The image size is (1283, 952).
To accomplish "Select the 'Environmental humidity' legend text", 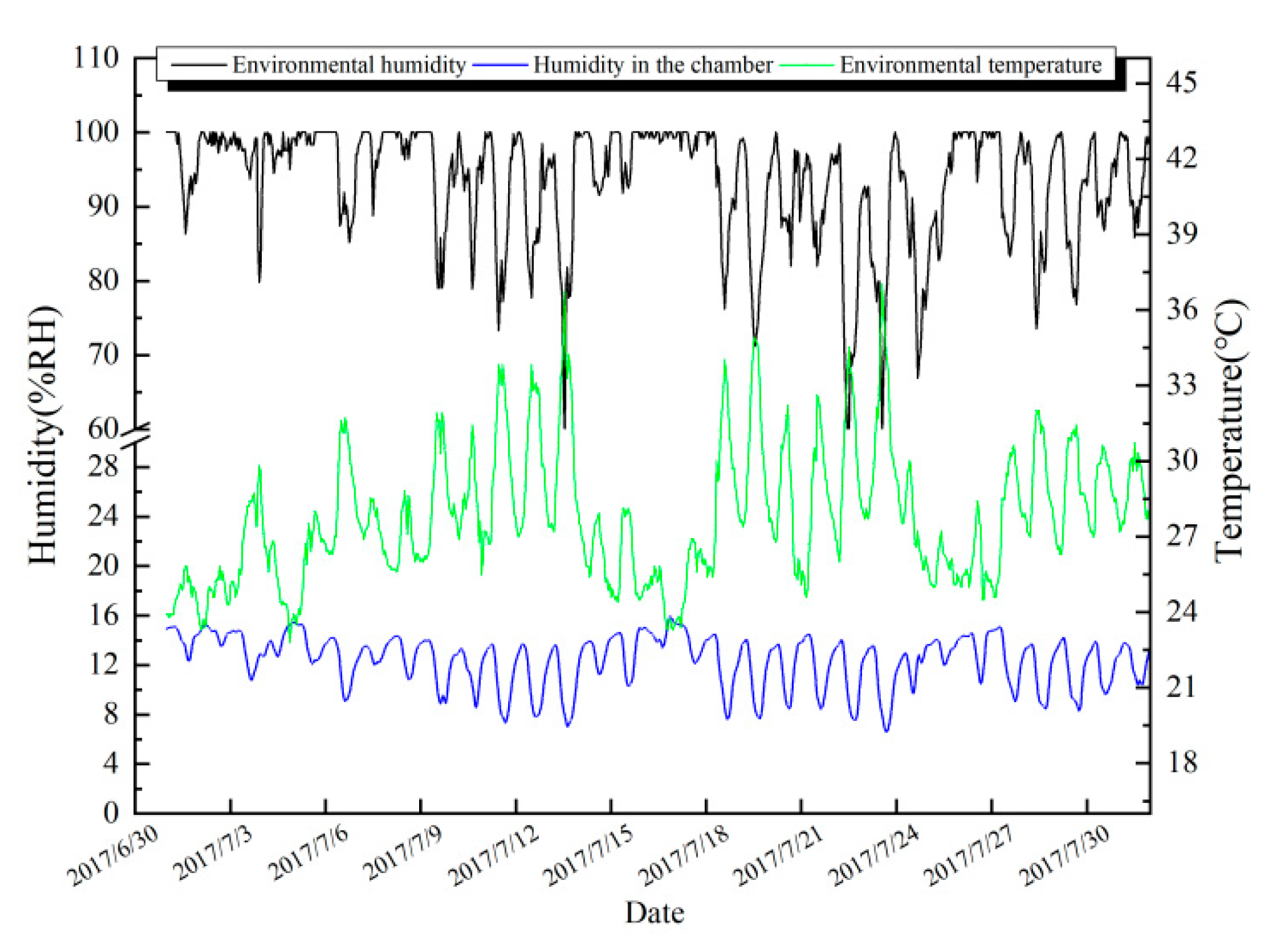I will pyautogui.click(x=349, y=65).
